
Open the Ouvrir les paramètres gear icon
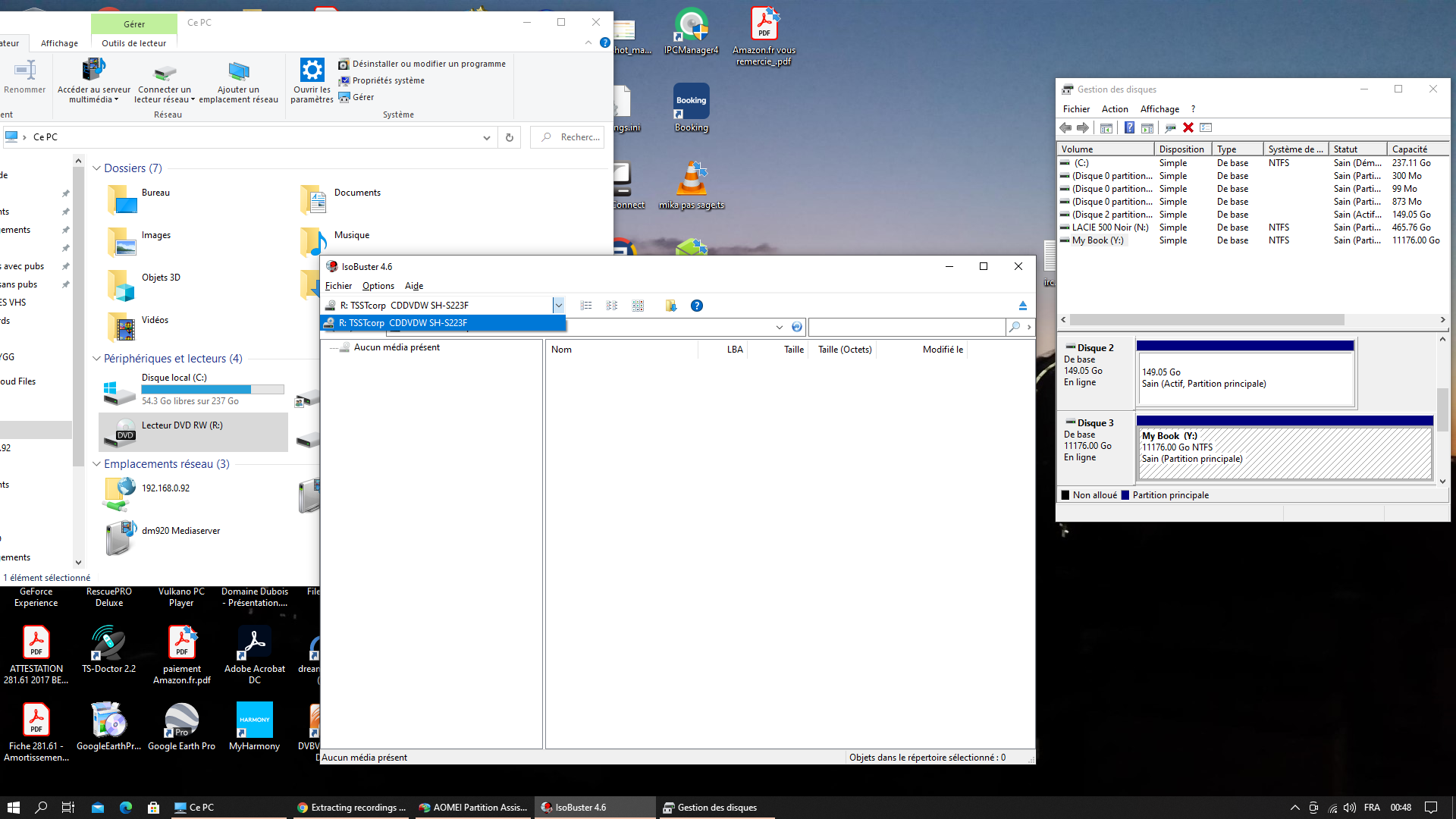click(312, 71)
